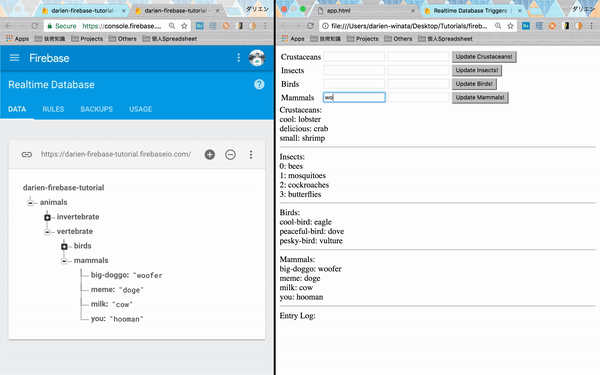Viewport: 600px width, 375px height.
Task: Expand the invertebrate node
Action: point(47,217)
